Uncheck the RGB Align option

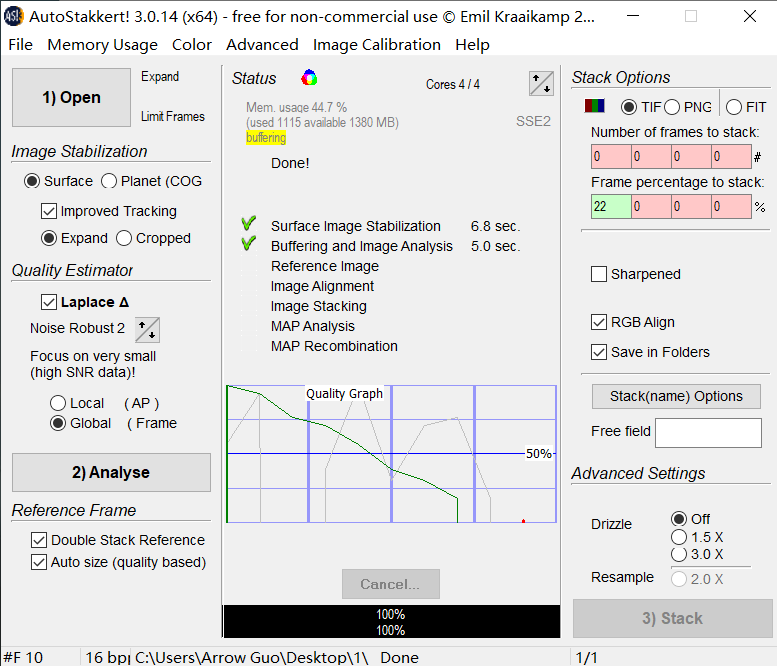tap(599, 322)
